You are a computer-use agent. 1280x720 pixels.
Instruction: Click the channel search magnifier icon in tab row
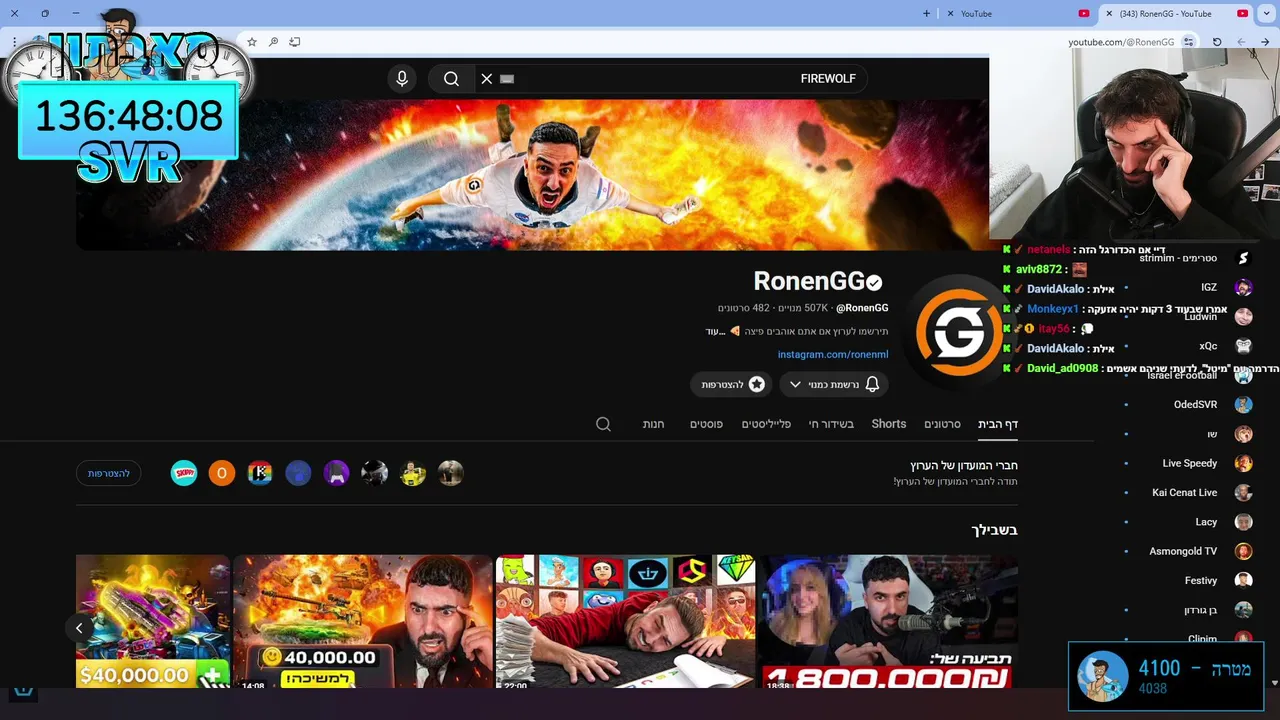pos(603,424)
